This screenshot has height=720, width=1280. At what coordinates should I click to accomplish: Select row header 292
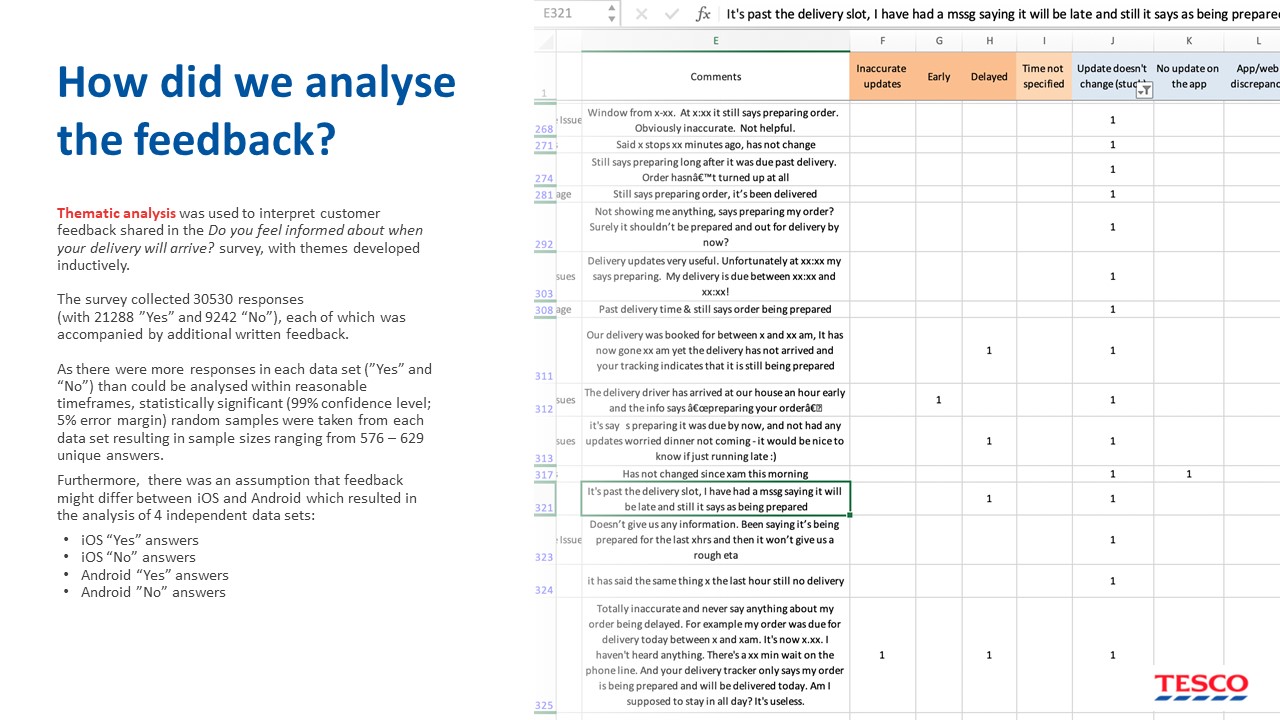545,226
